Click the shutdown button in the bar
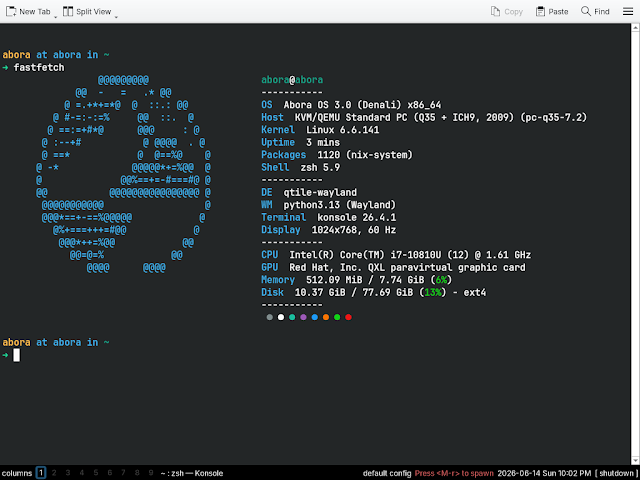Viewport: 640px width, 480px height. coord(617,473)
